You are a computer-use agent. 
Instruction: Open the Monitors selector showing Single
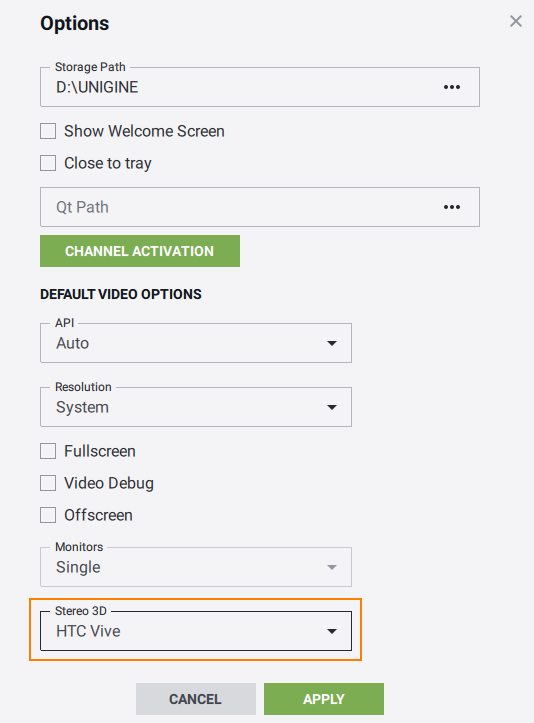click(196, 567)
